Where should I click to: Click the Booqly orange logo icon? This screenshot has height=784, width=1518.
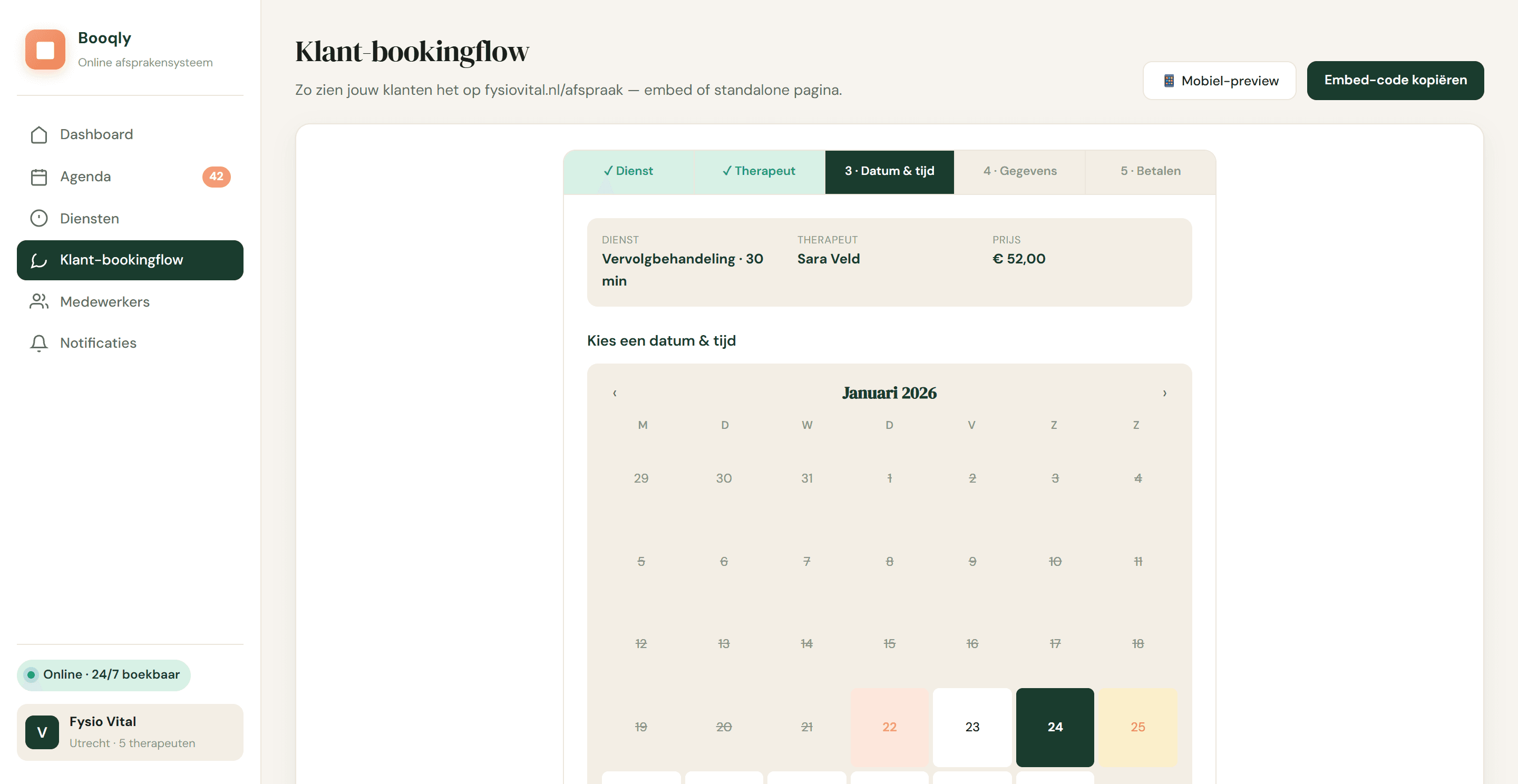(x=45, y=50)
